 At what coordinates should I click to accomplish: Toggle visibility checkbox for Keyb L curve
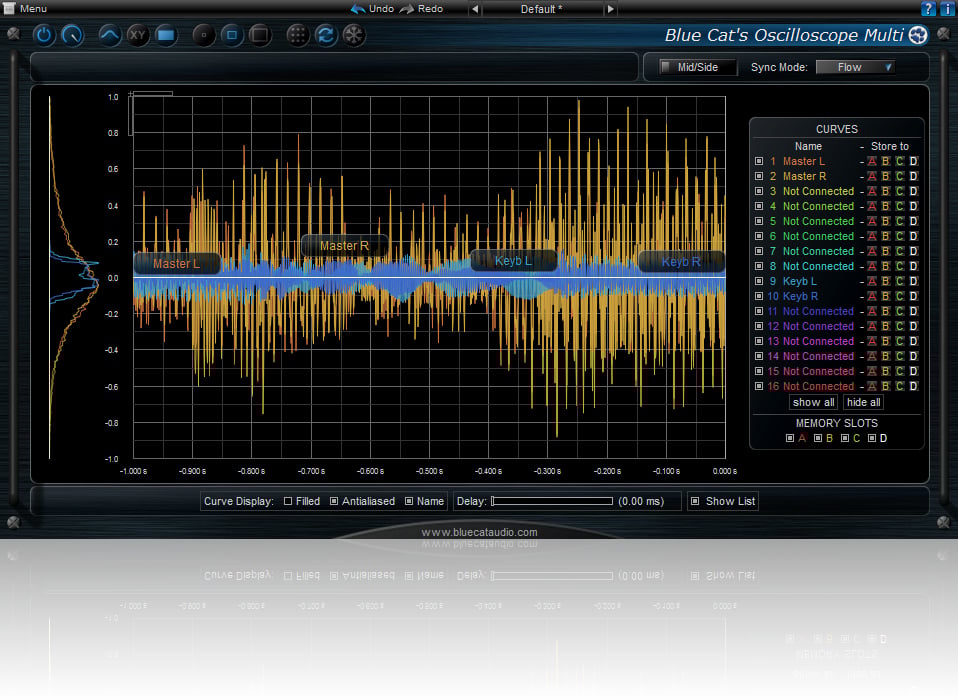pyautogui.click(x=759, y=281)
